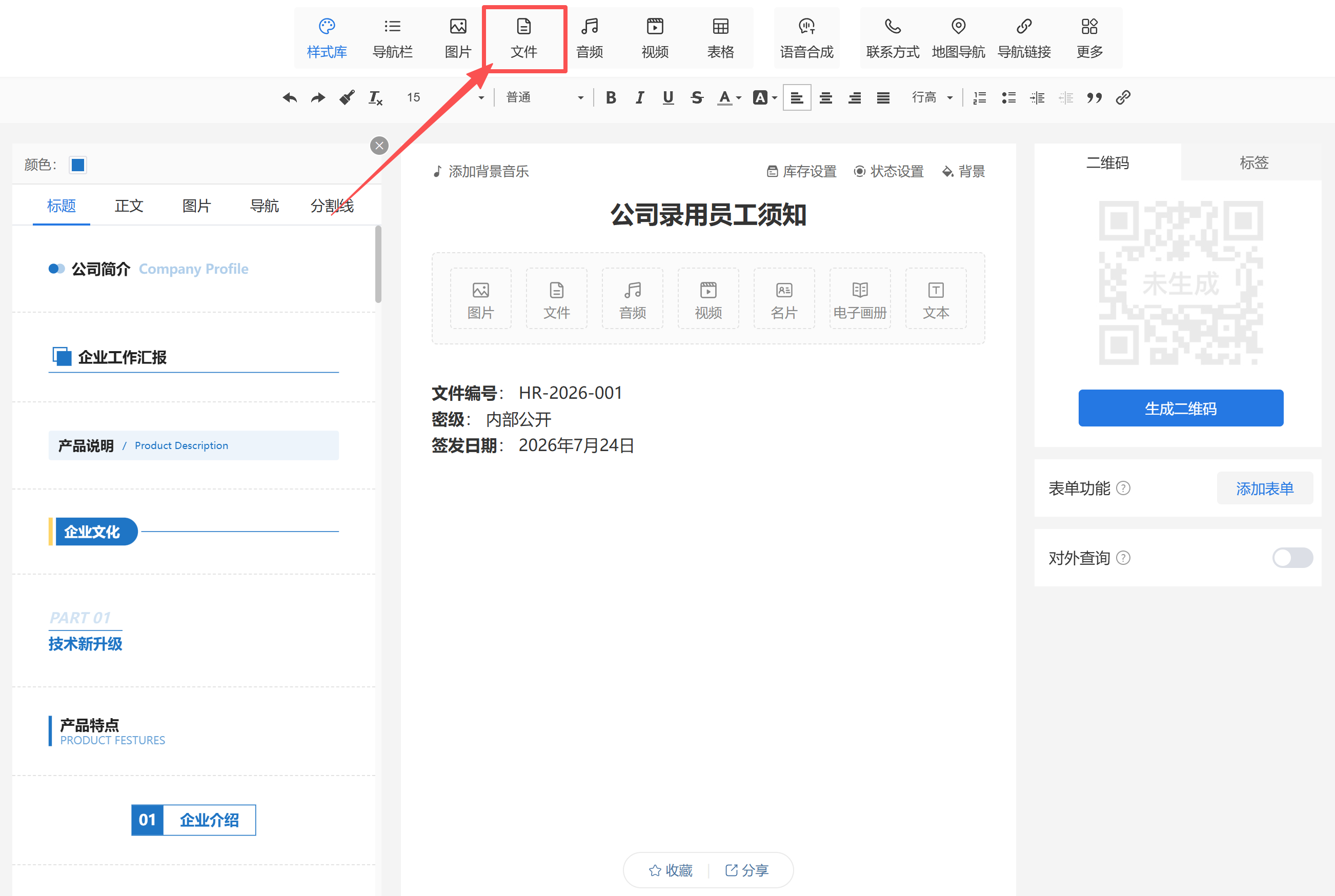Screen dimensions: 1335x896
Task: Add 电子画册 in the content placeholder
Action: [x=860, y=299]
